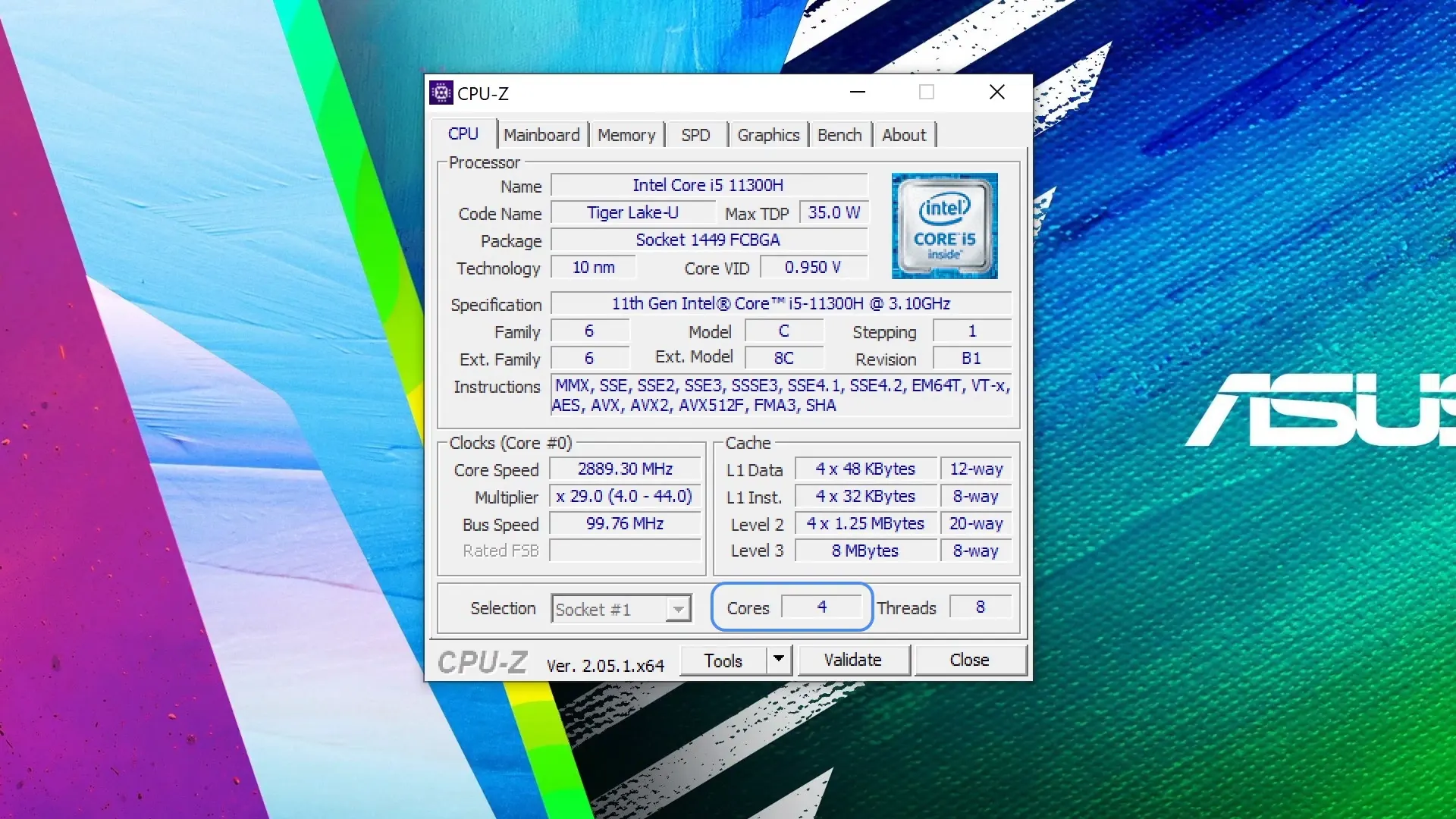The width and height of the screenshot is (1456, 819).
Task: Click the Specification field text
Action: [781, 303]
